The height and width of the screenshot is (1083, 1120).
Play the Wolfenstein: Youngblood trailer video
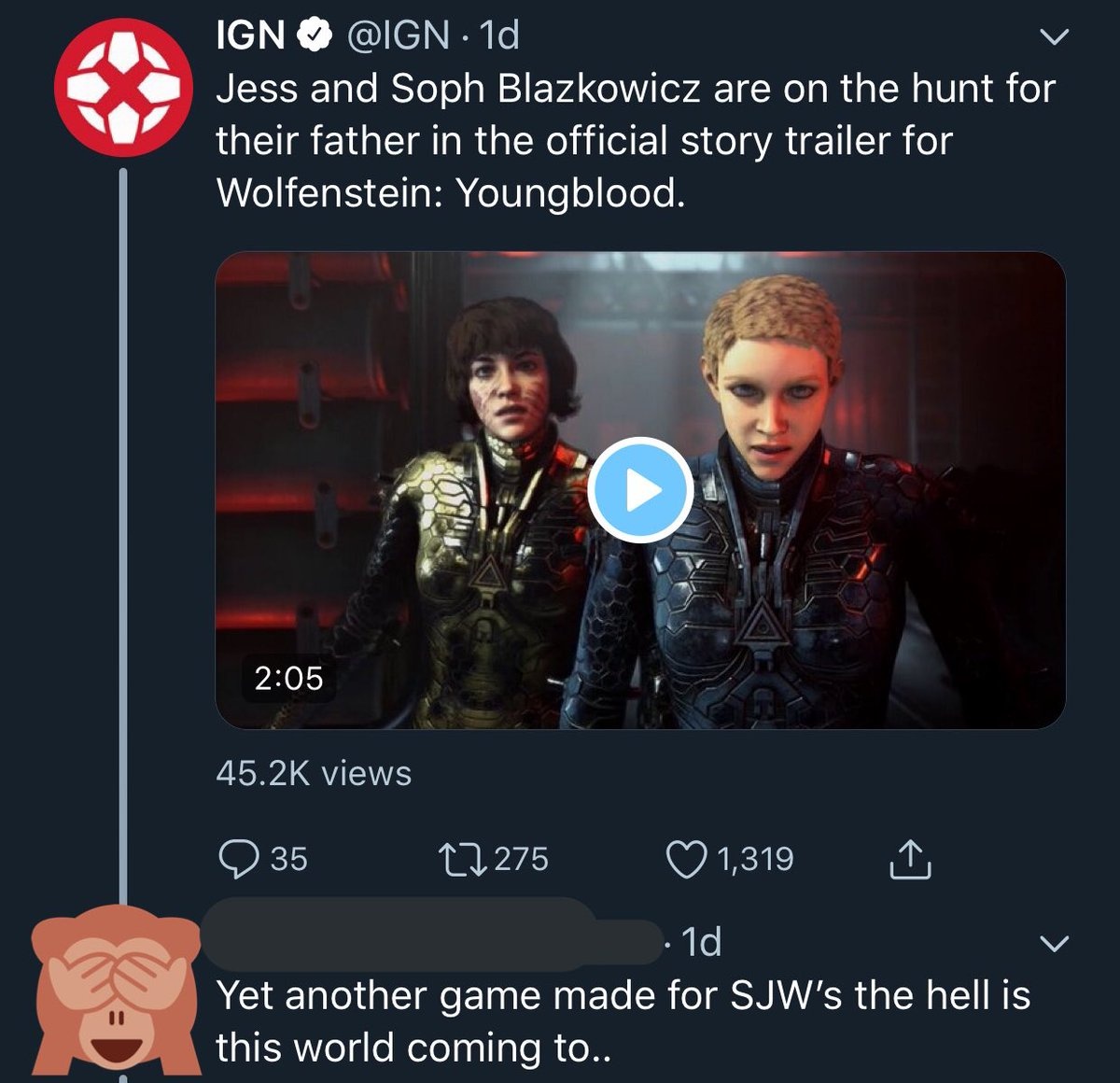tap(640, 490)
